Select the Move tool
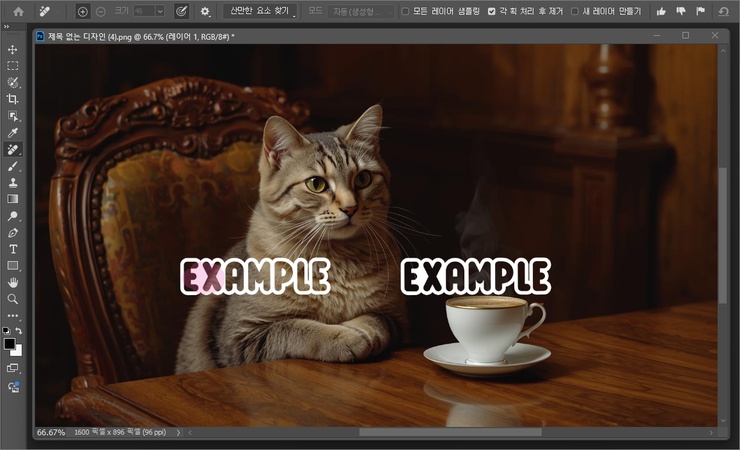The image size is (740, 450). [13, 49]
